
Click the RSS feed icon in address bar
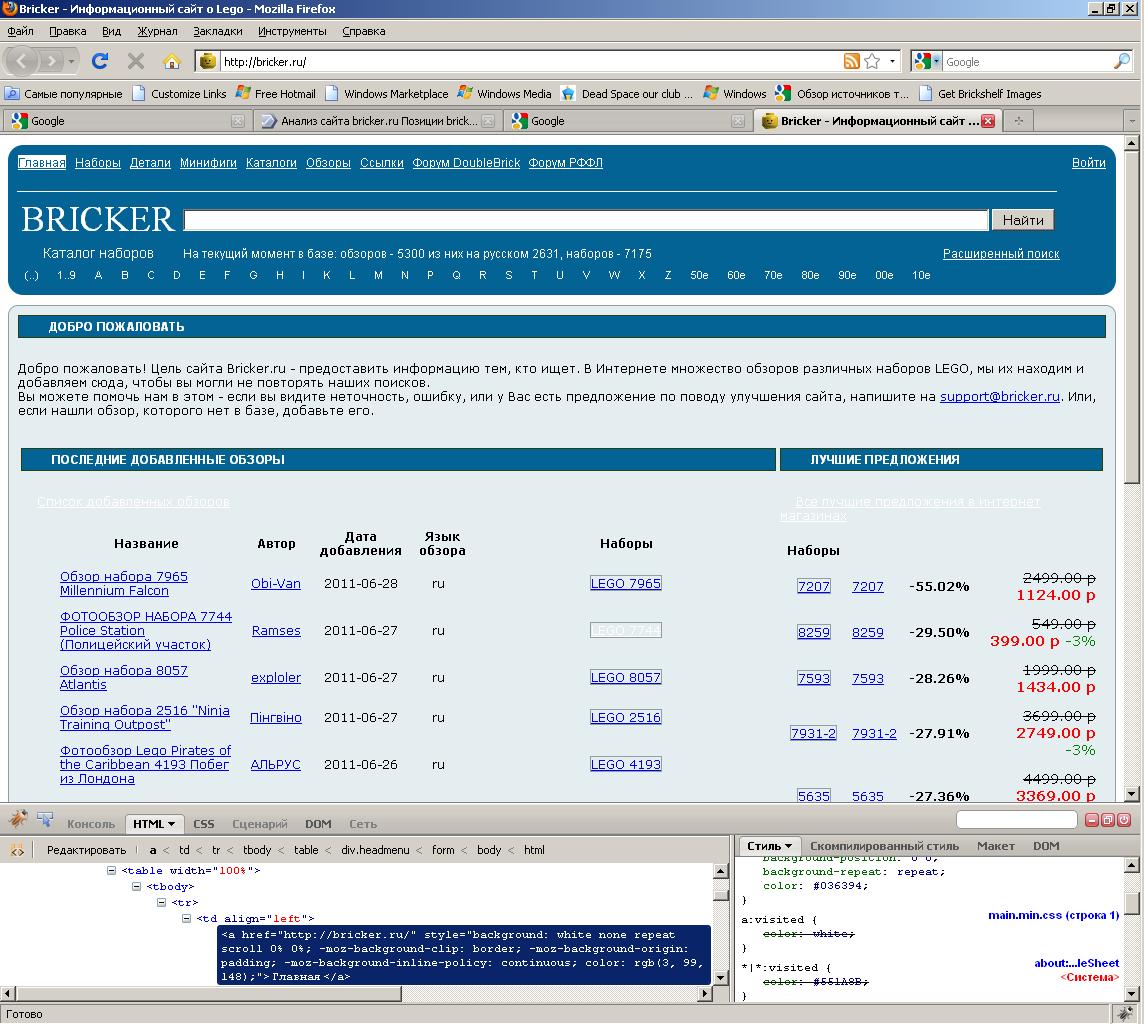(x=851, y=61)
